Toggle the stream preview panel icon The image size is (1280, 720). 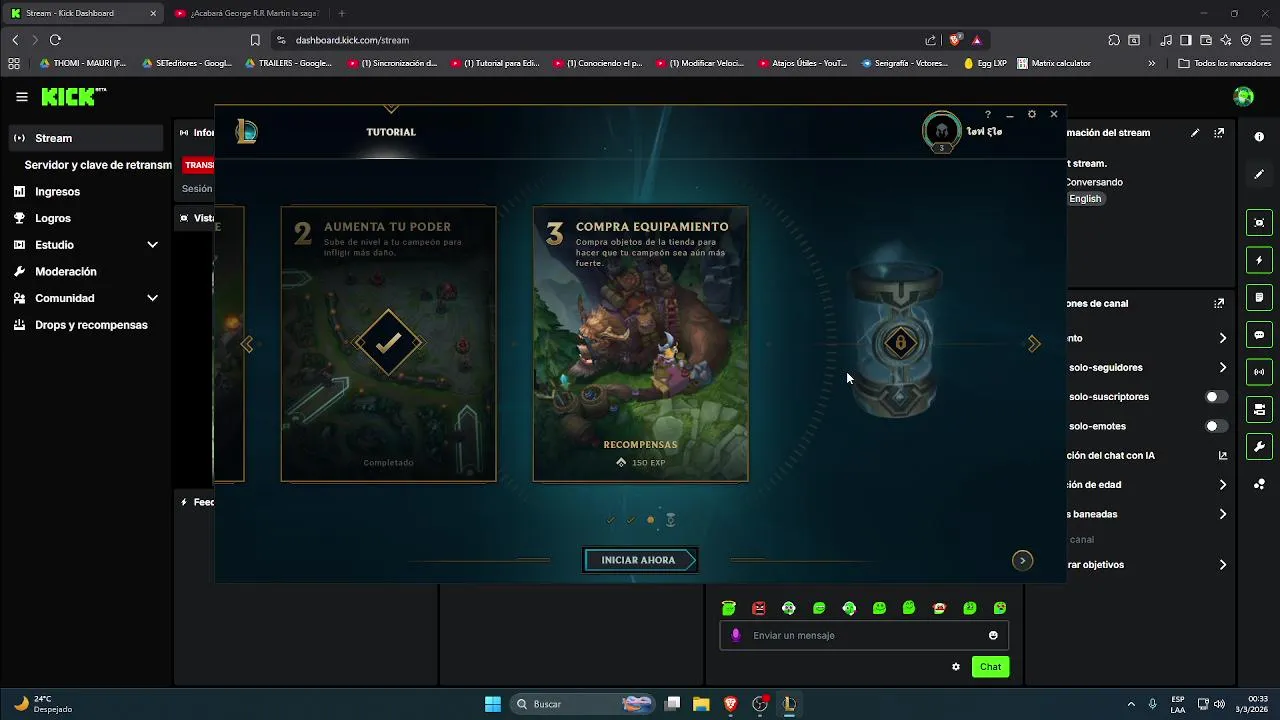(1259, 223)
